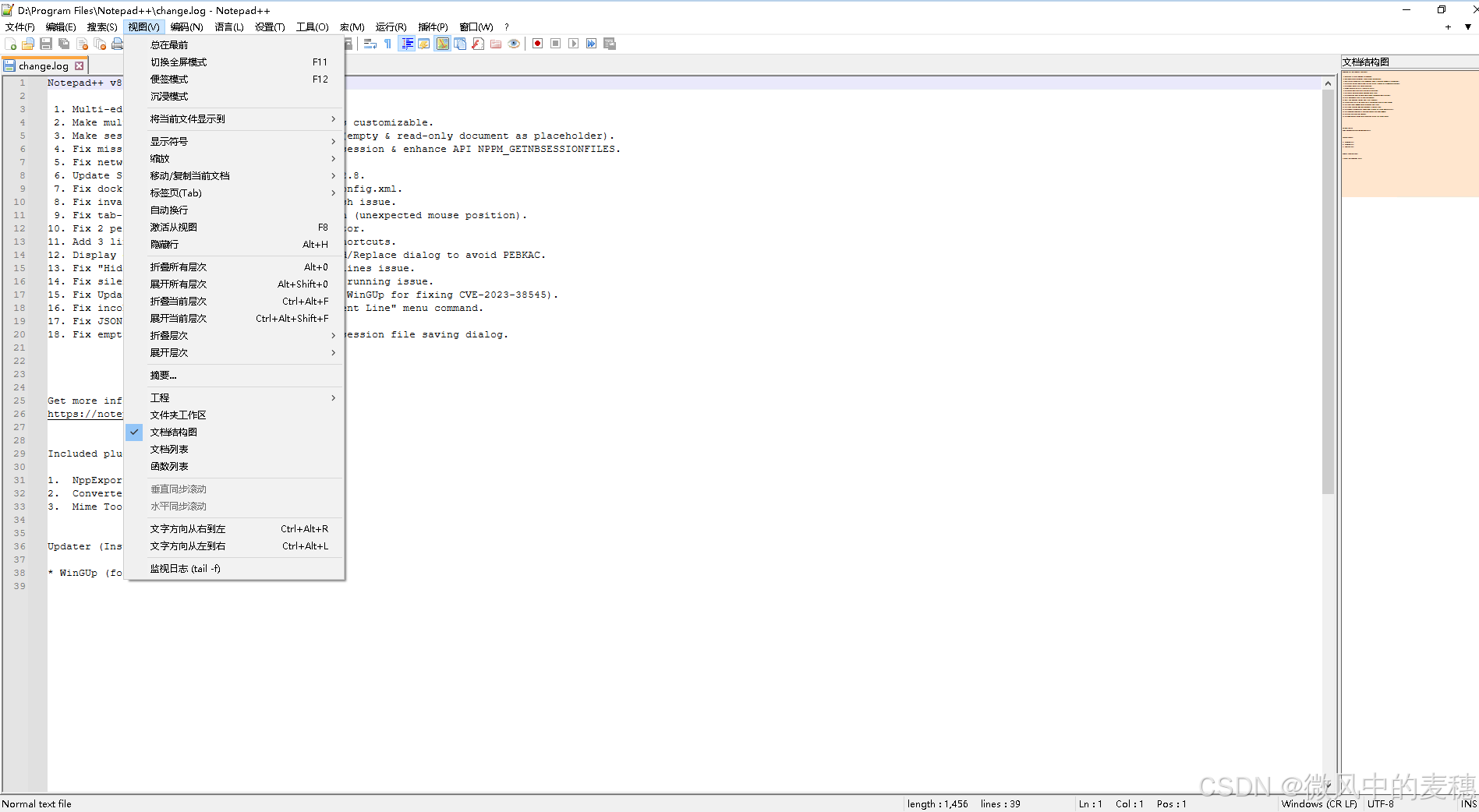Image resolution: width=1479 pixels, height=812 pixels.
Task: Toggle the 文档列表 panel item
Action: [x=234, y=450]
